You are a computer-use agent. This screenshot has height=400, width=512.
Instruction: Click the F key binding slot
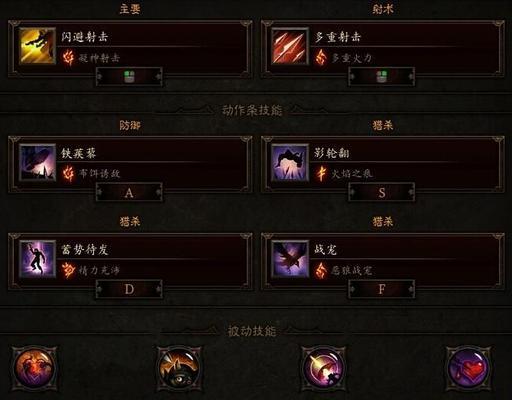pyautogui.click(x=382, y=289)
